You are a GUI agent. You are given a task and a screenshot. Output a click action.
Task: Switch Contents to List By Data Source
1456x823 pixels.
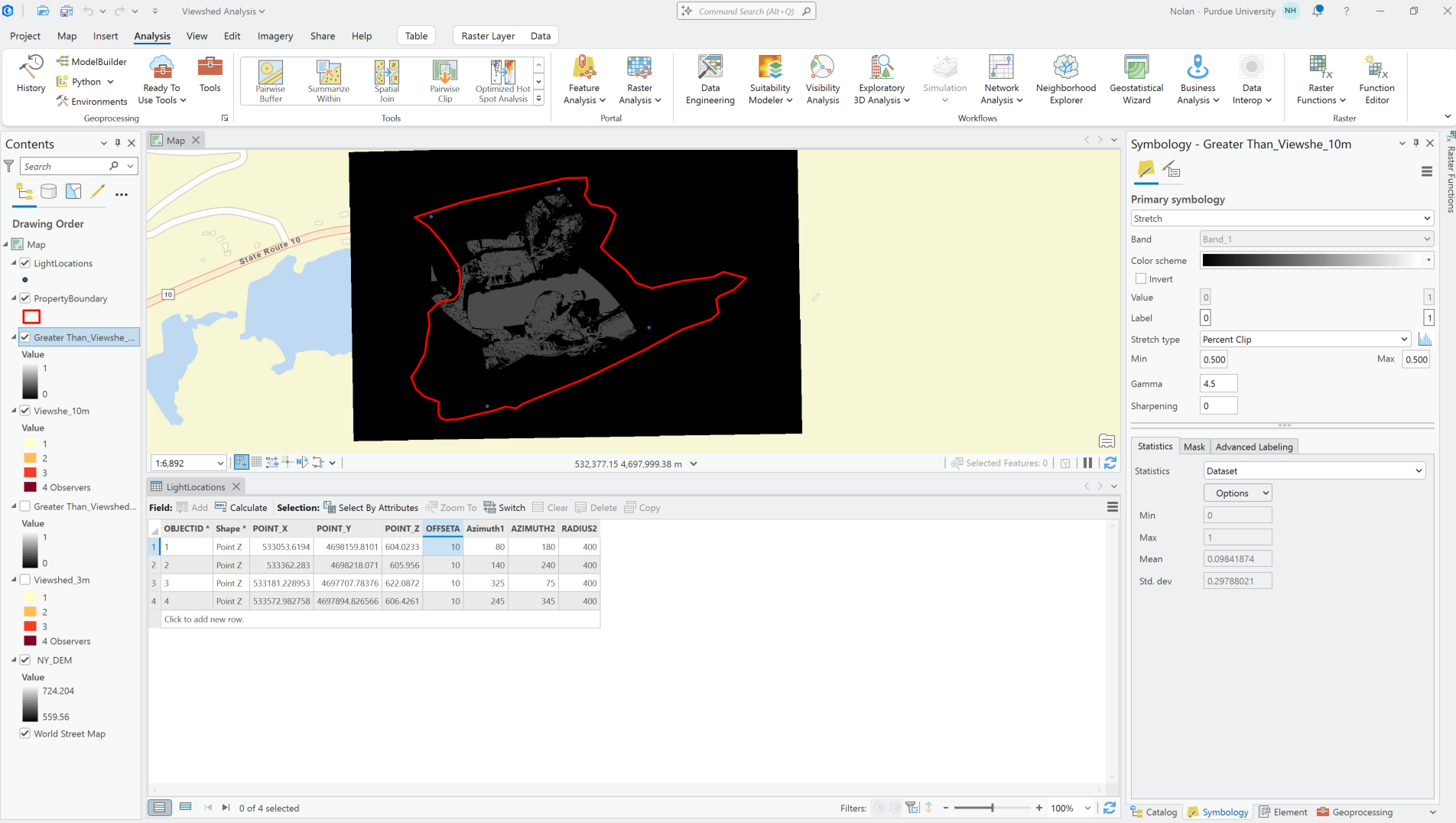tap(49, 192)
